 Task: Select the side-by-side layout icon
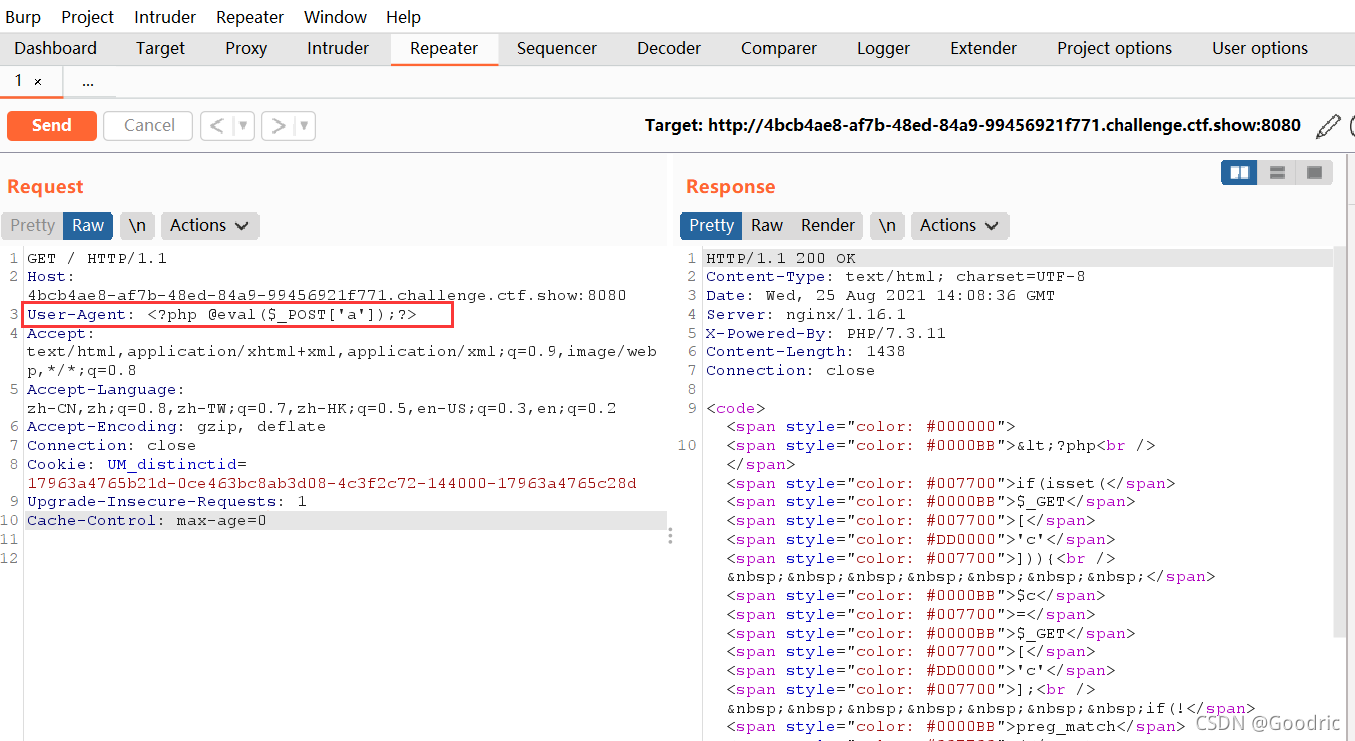click(x=1240, y=173)
